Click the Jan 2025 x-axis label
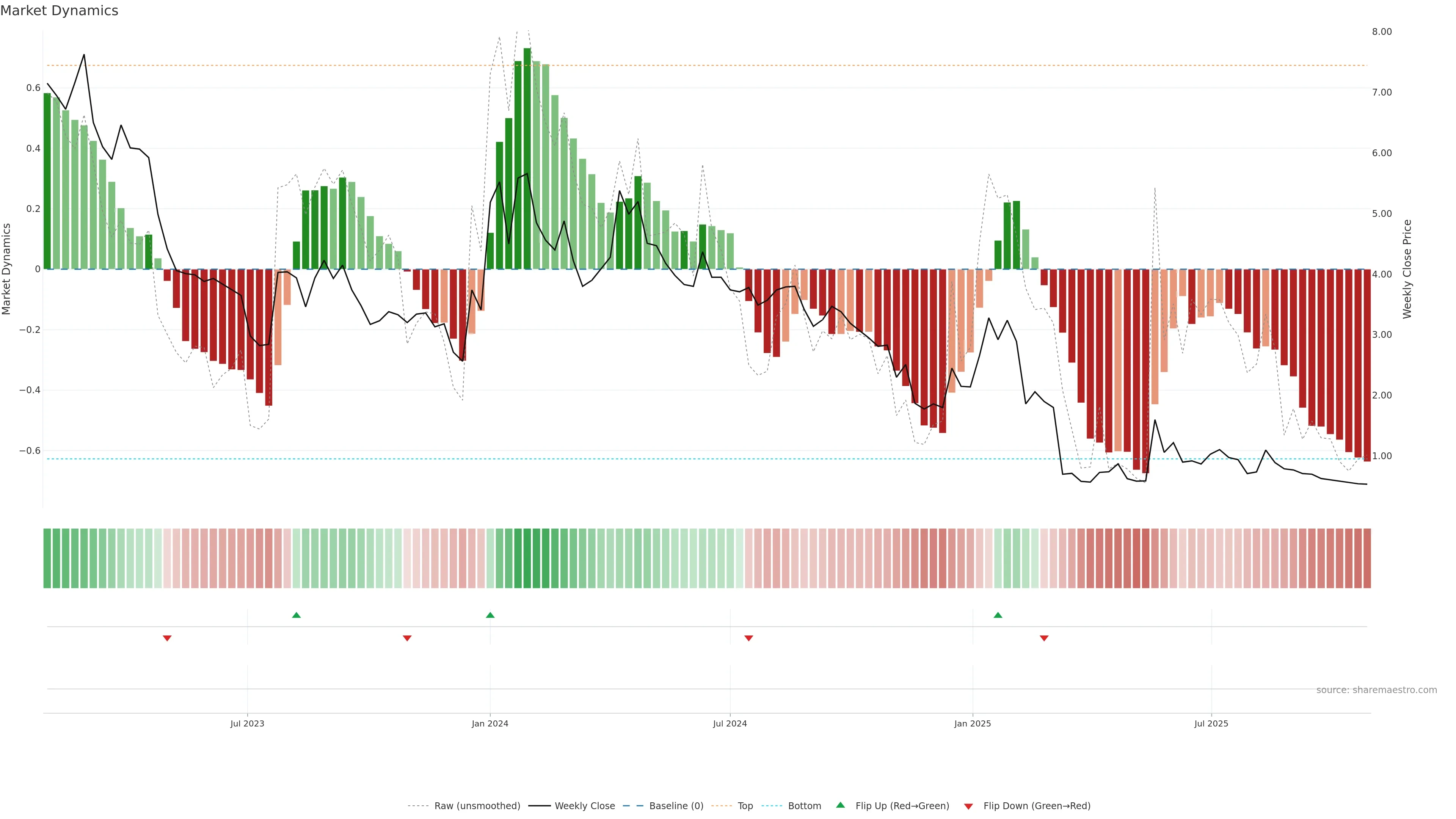The image size is (1456, 819). (x=972, y=723)
